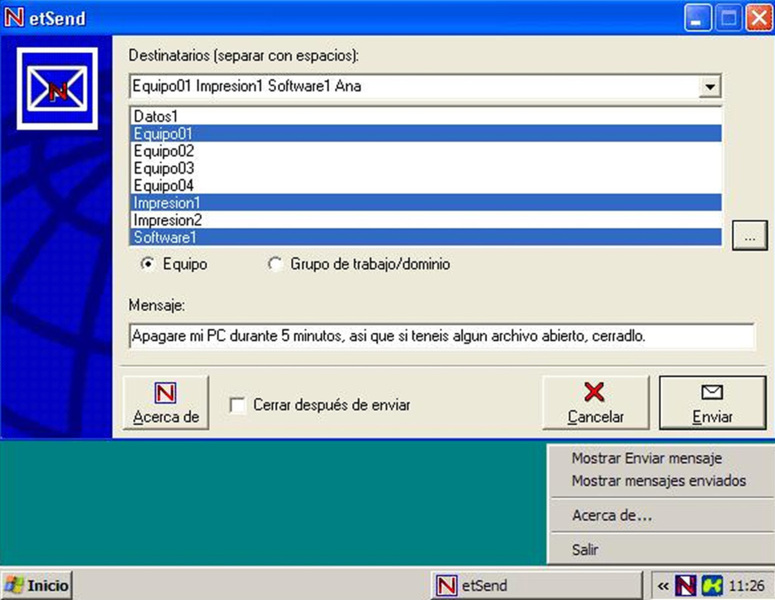The width and height of the screenshot is (775, 600).
Task: Open the Destinatarios dropdown arrow
Action: coord(710,86)
